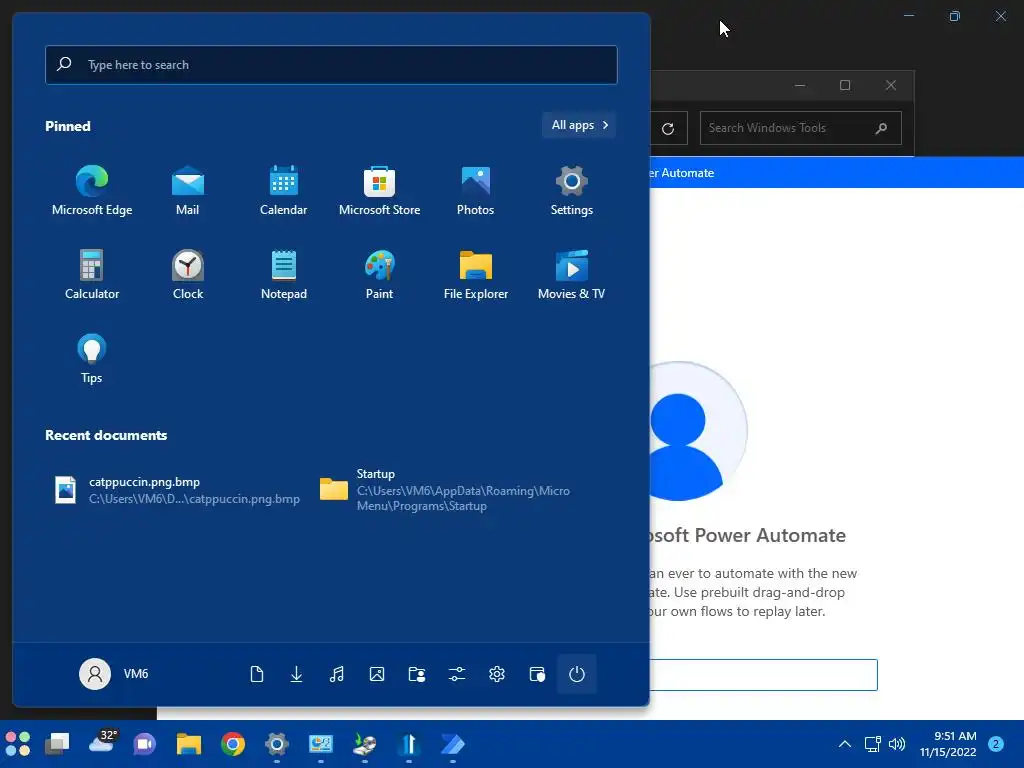1024x768 pixels.
Task: Open File Explorer from the taskbar
Action: [x=189, y=744]
